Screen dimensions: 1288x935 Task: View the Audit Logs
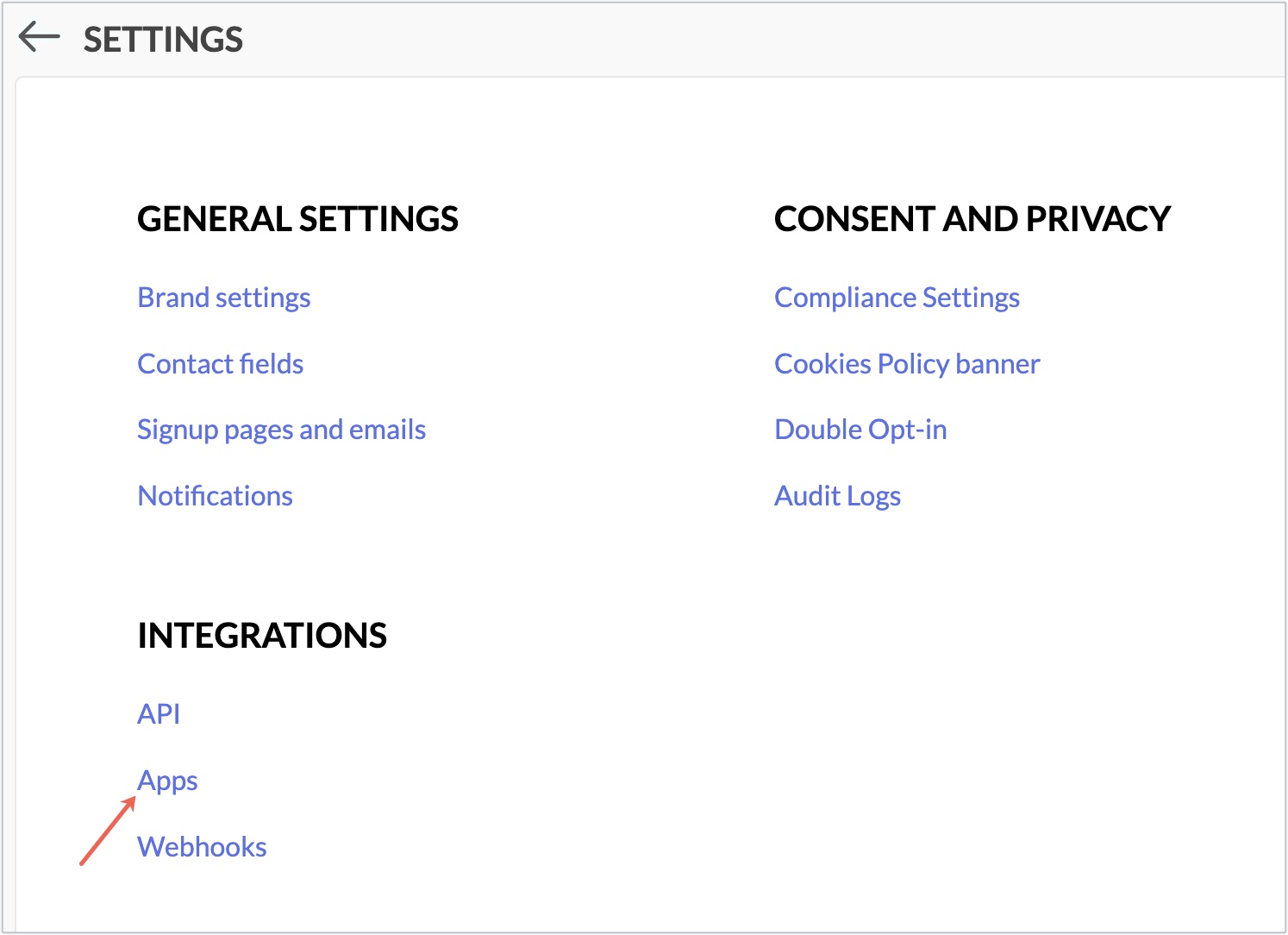pos(837,495)
